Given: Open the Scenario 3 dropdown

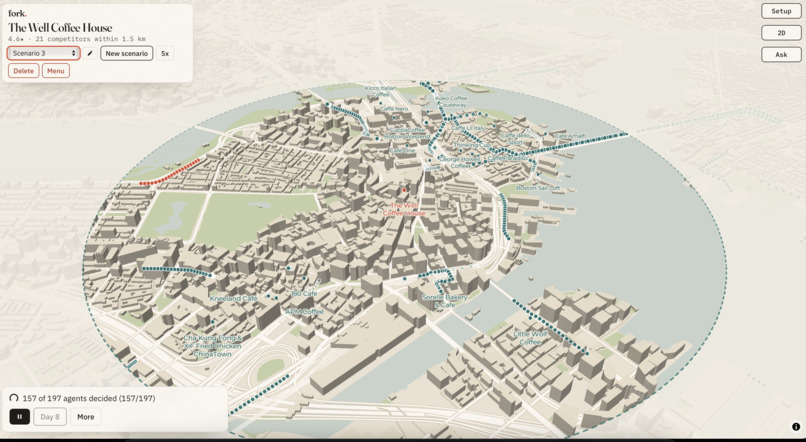Looking at the screenshot, I should tap(44, 53).
